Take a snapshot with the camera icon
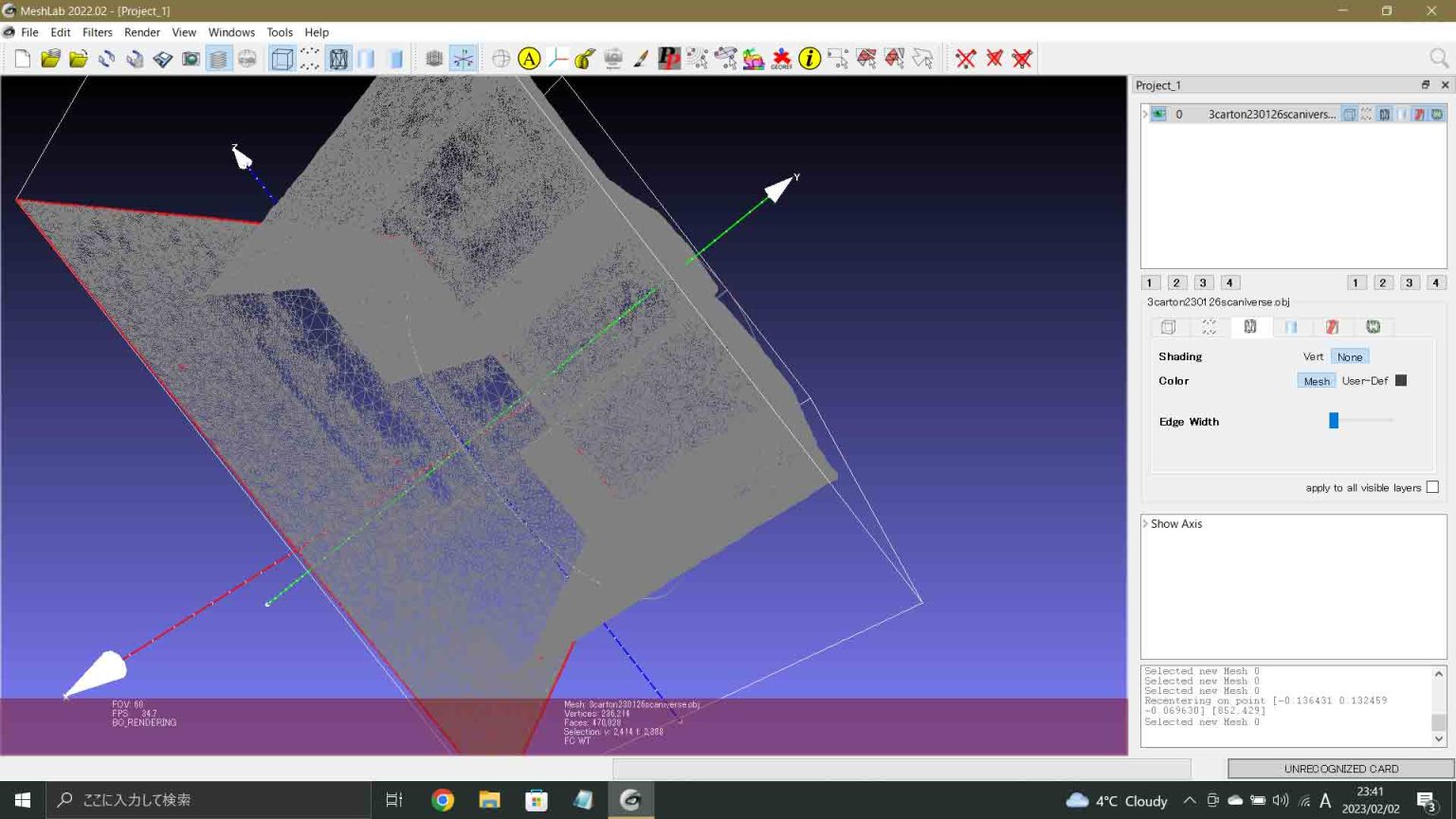The width and height of the screenshot is (1456, 819). pos(190,58)
